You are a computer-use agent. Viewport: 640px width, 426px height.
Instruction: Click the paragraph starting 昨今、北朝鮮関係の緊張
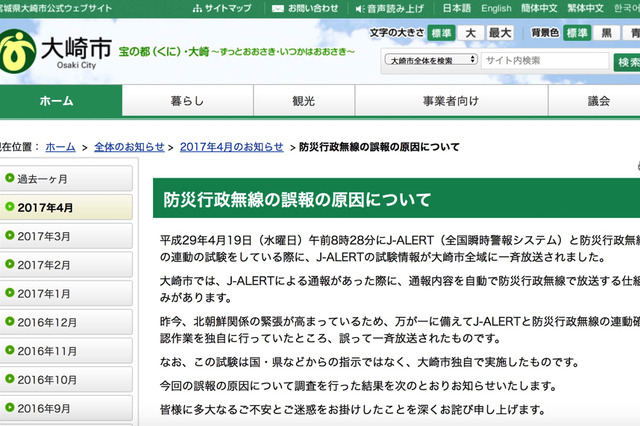400,330
